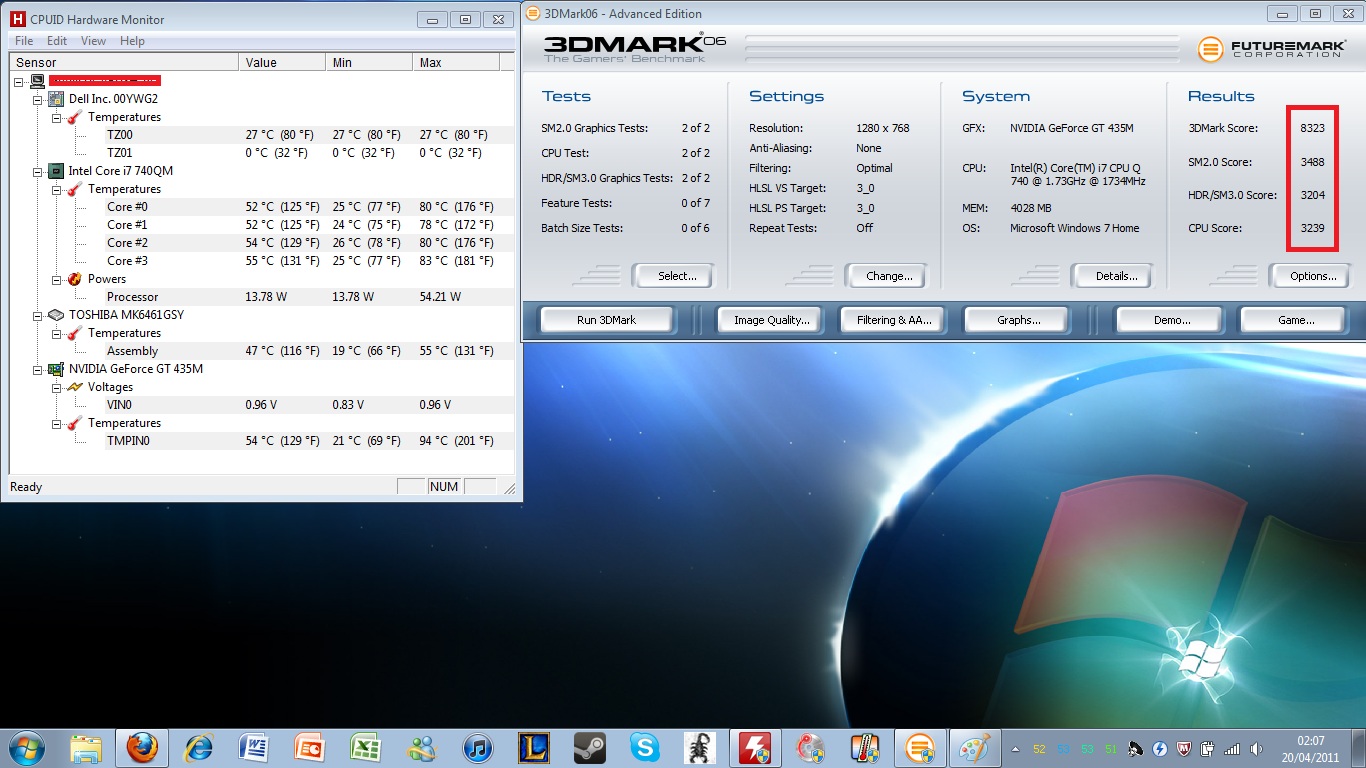
Task: Open the Graphs... dialog in 3DMark06
Action: 1018,320
